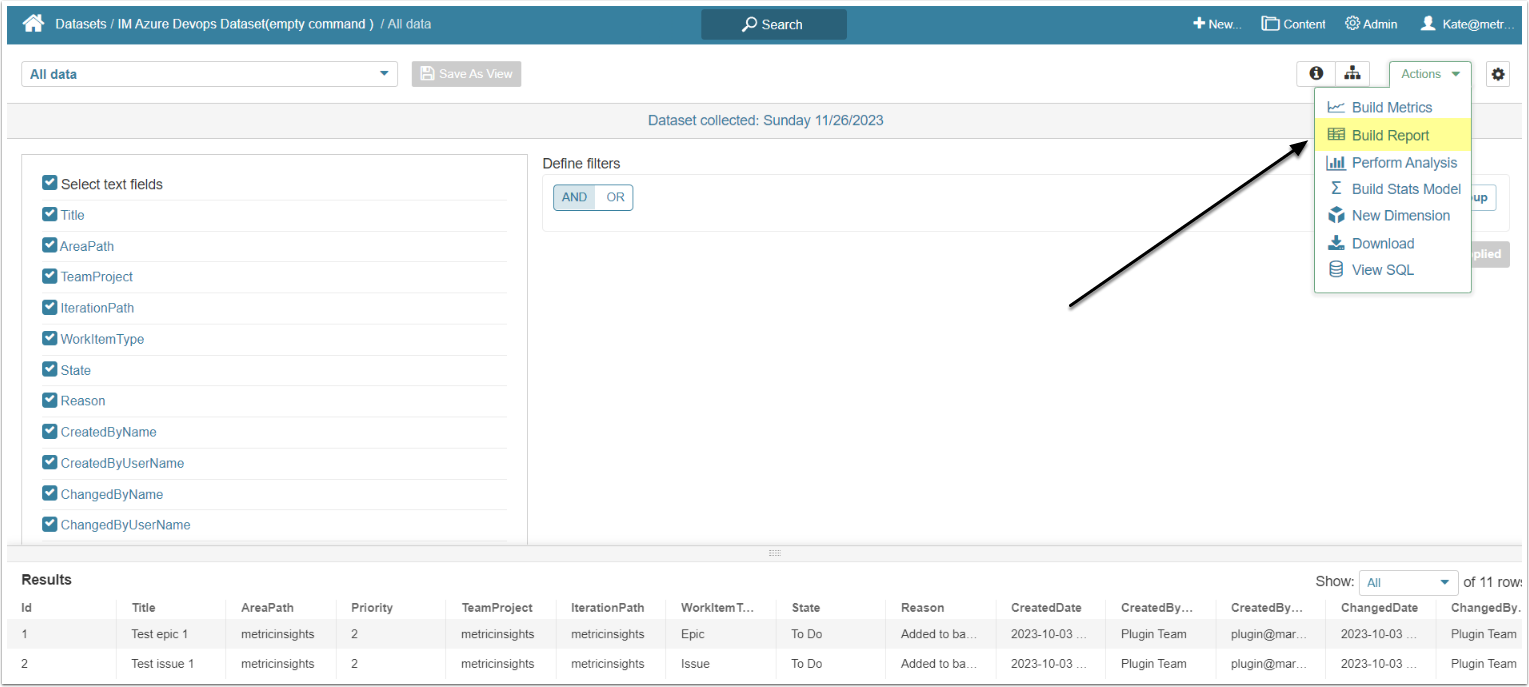Click the New plus item
Viewport: 1529px width, 687px height.
[1216, 24]
